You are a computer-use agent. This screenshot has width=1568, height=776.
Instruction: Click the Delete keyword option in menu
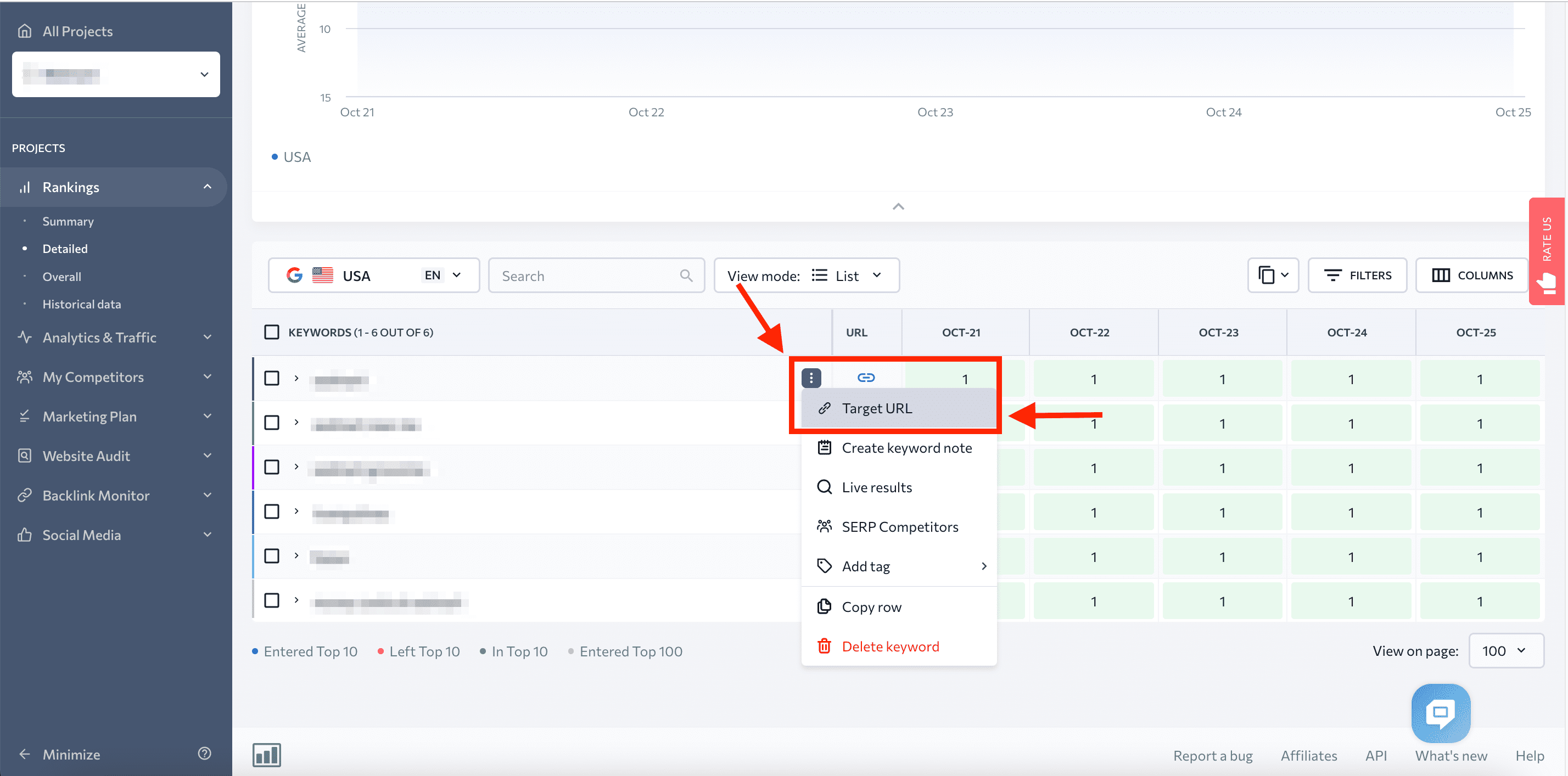[889, 645]
